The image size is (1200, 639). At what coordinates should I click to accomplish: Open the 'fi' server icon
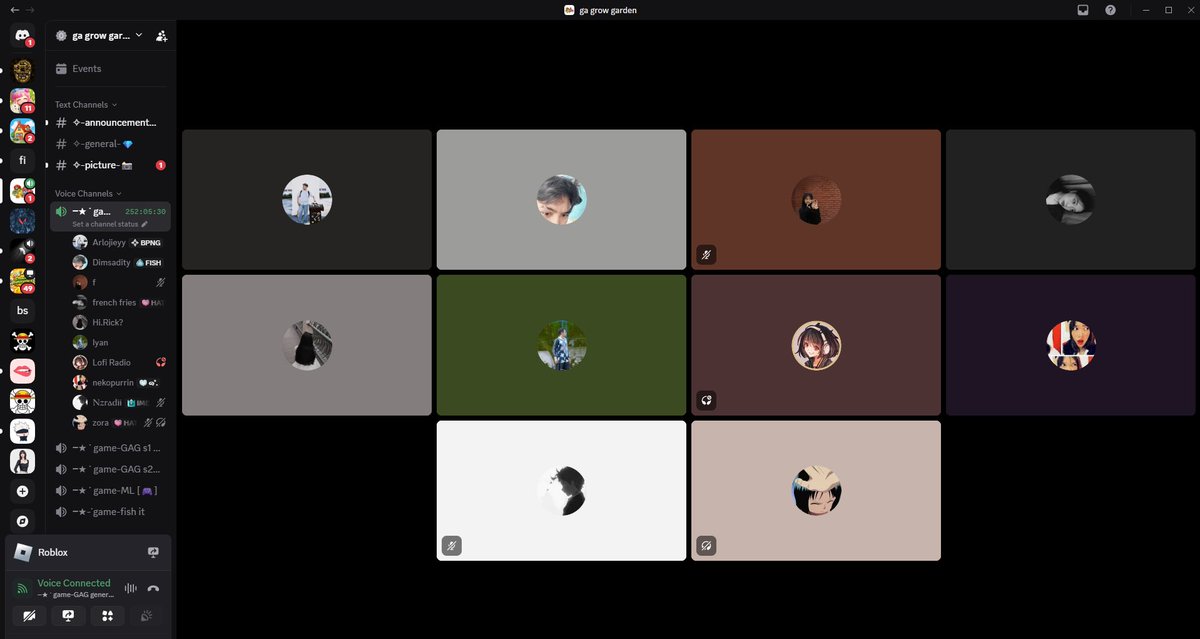(22, 160)
